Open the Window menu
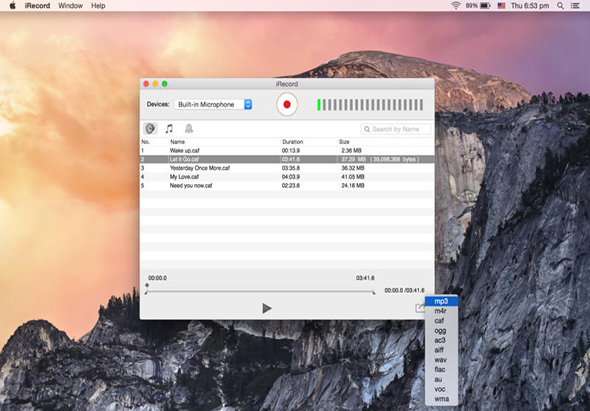Screen dimensions: 590x411 [70, 6]
